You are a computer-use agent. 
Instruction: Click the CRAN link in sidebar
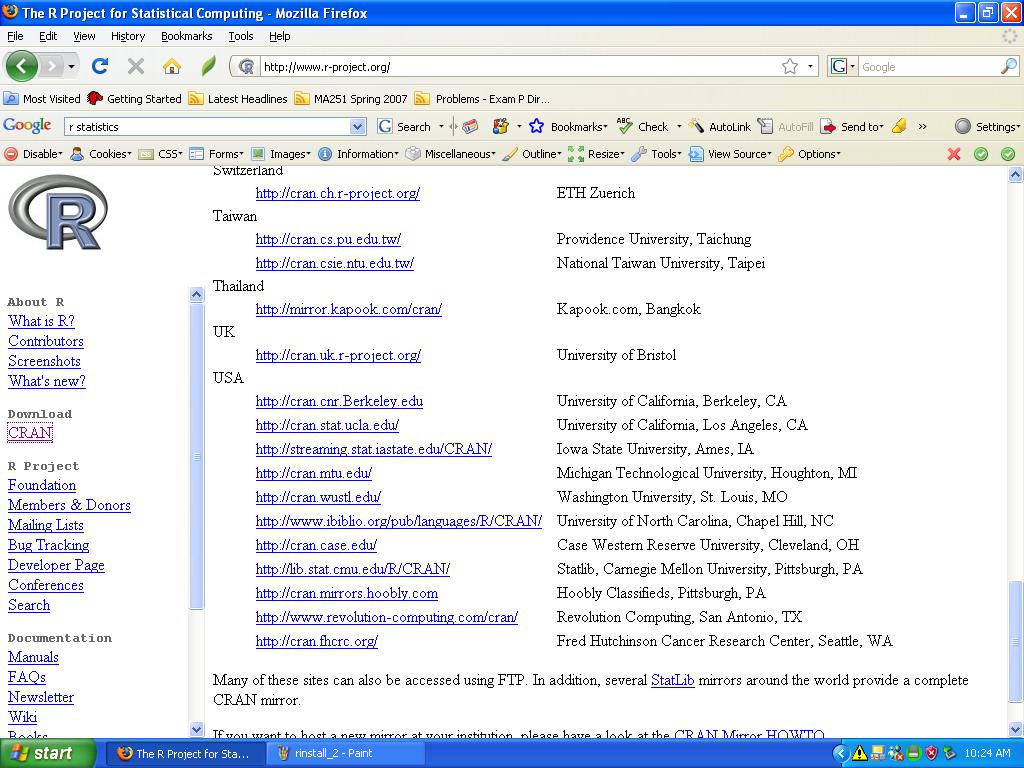(x=30, y=433)
